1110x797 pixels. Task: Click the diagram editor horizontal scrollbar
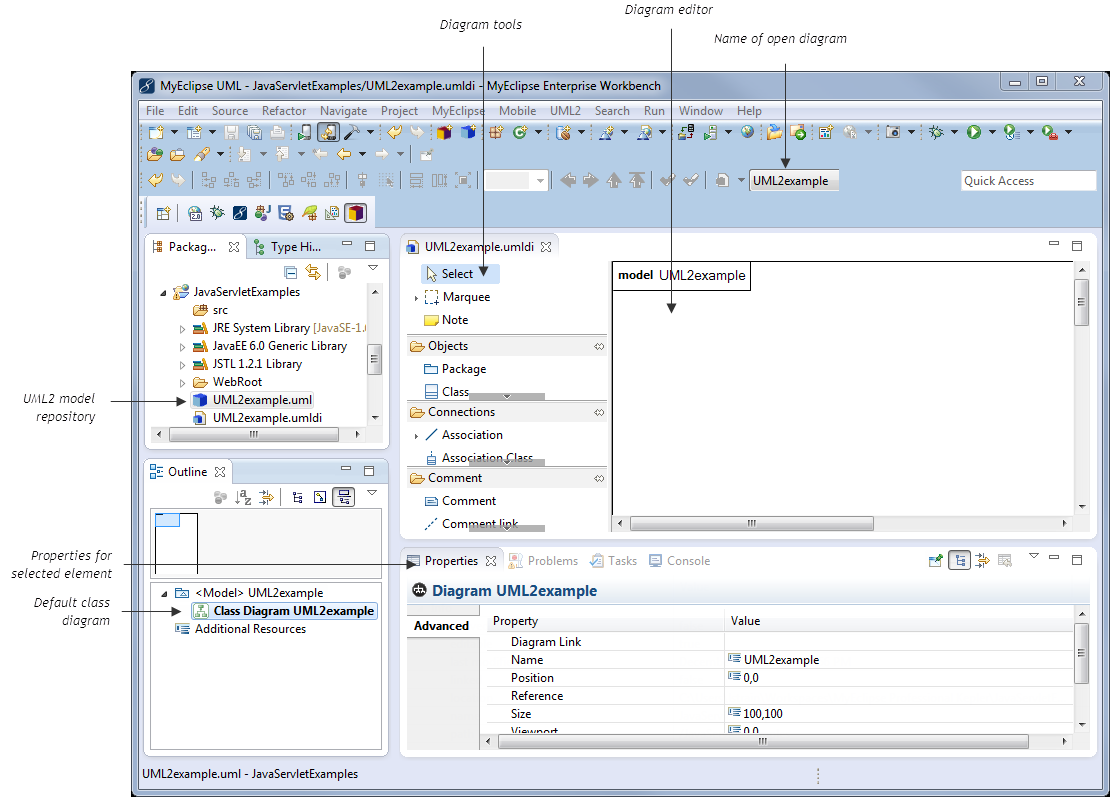752,523
